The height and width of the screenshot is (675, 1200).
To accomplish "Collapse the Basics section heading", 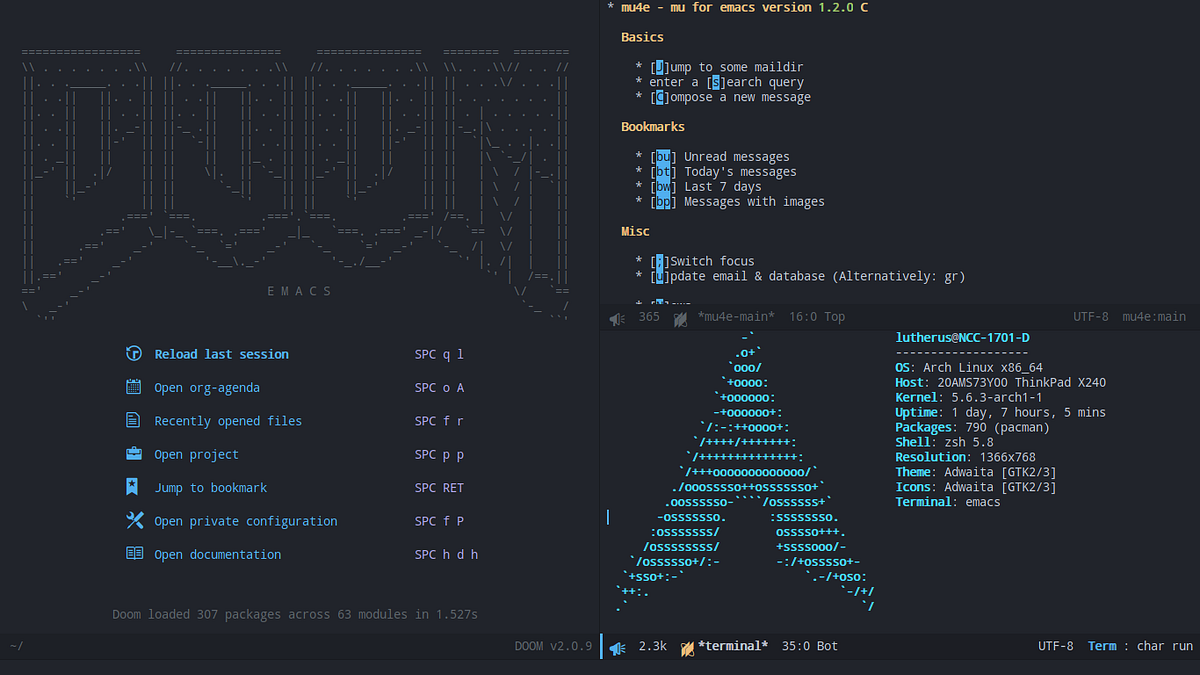I will [x=642, y=36].
